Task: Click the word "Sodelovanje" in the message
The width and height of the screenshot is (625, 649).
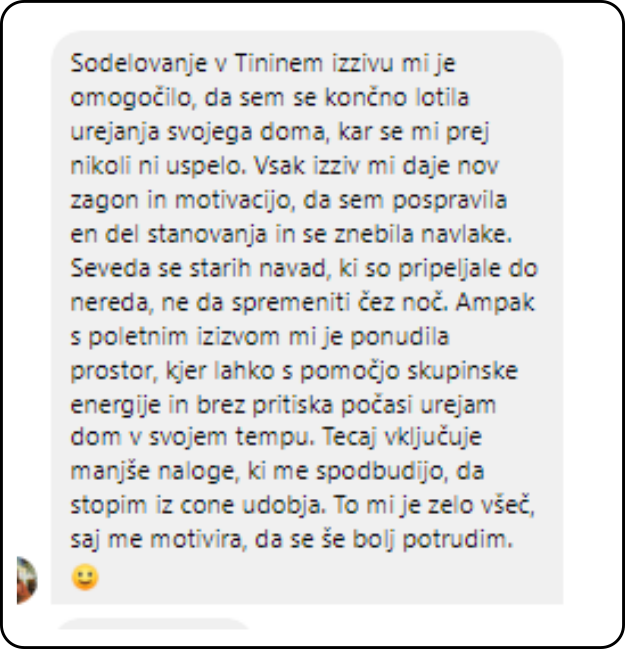Action: coord(139,64)
